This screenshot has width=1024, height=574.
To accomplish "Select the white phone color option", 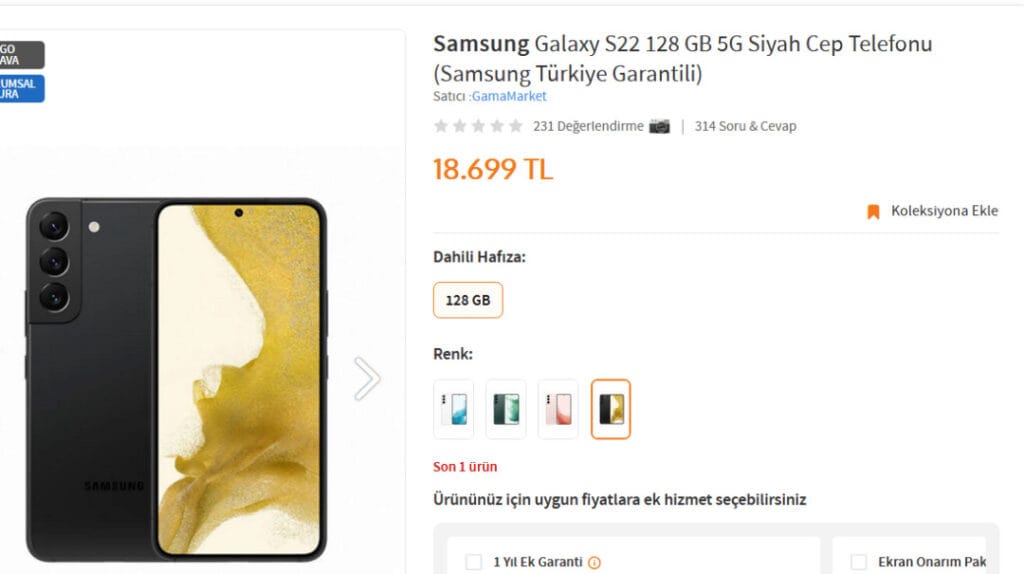I will [x=453, y=409].
